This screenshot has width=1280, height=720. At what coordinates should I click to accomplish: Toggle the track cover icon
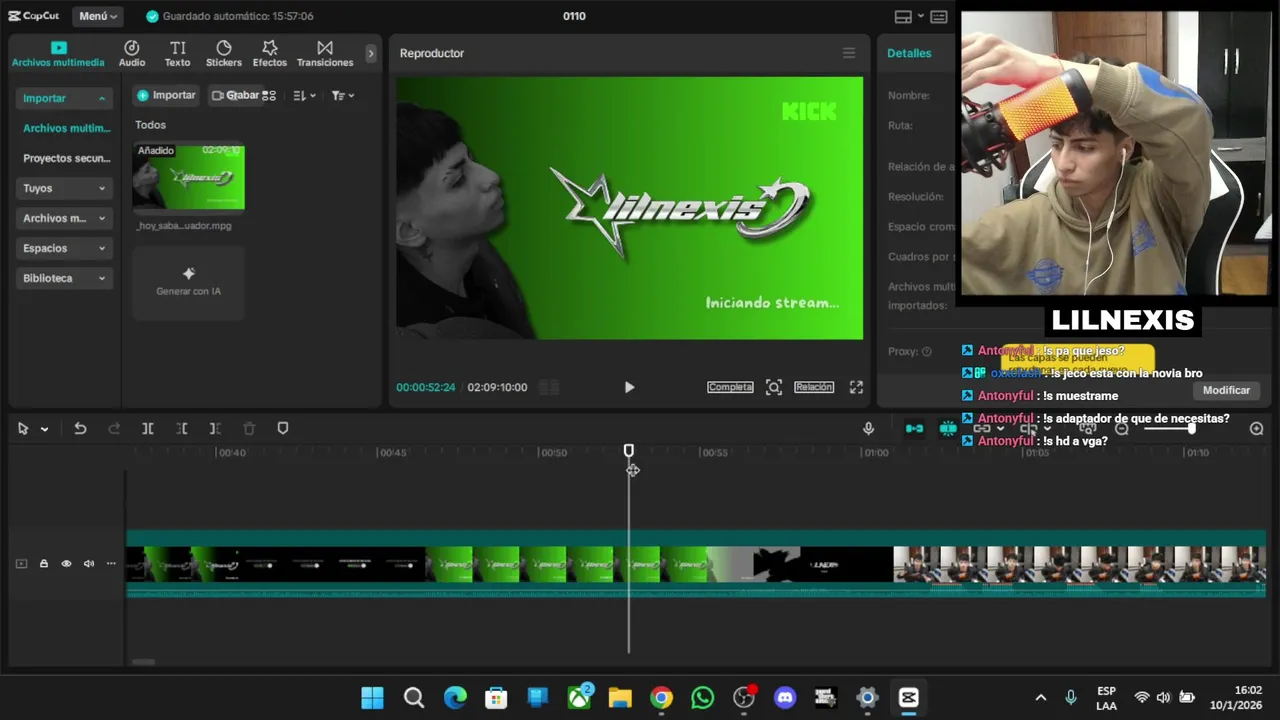21,564
